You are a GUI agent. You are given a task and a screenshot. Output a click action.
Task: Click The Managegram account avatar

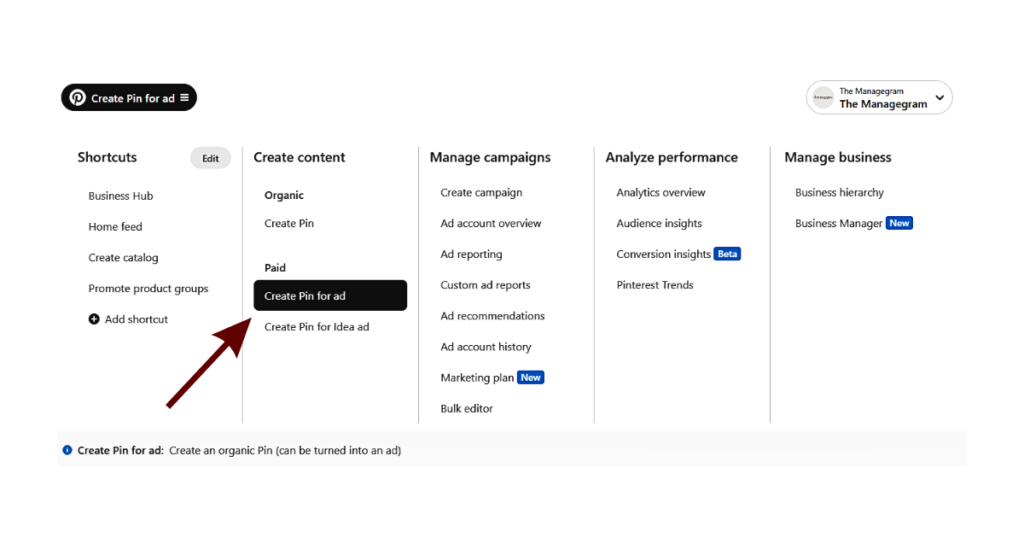(x=823, y=98)
